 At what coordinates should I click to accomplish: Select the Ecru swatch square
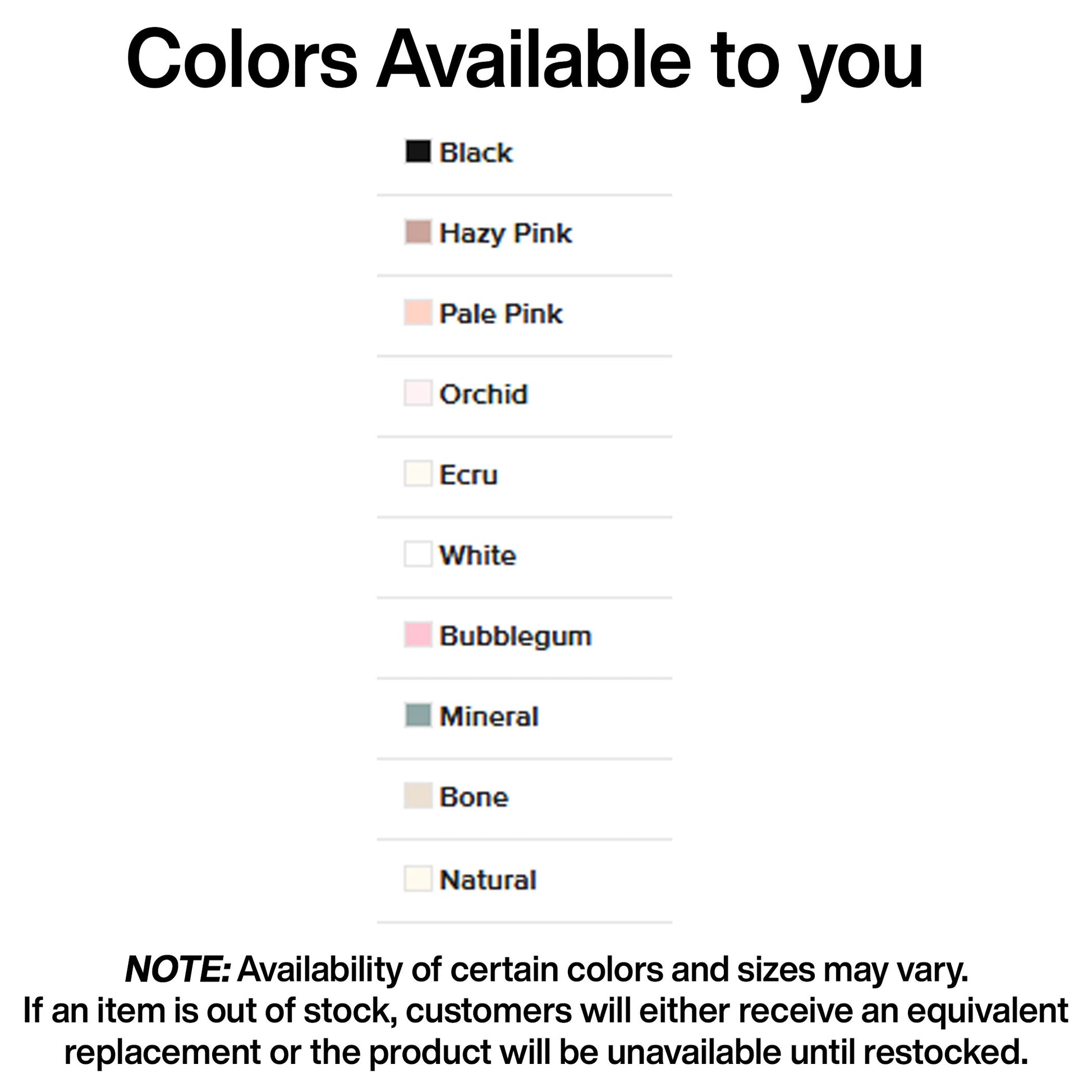417,474
